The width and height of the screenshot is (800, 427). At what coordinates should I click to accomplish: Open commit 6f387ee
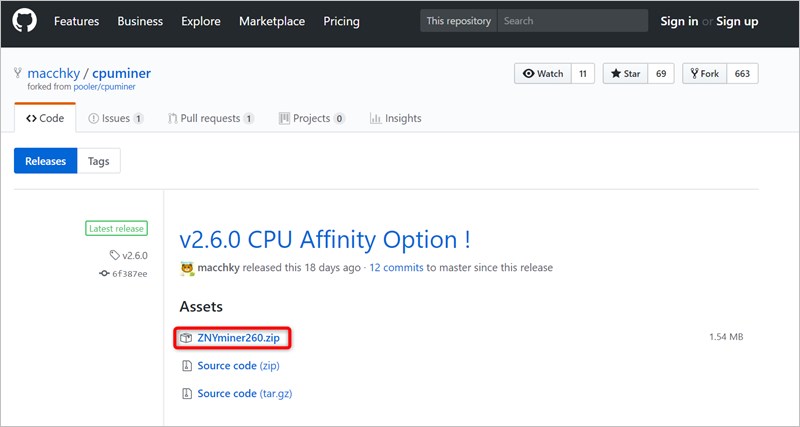click(130, 274)
